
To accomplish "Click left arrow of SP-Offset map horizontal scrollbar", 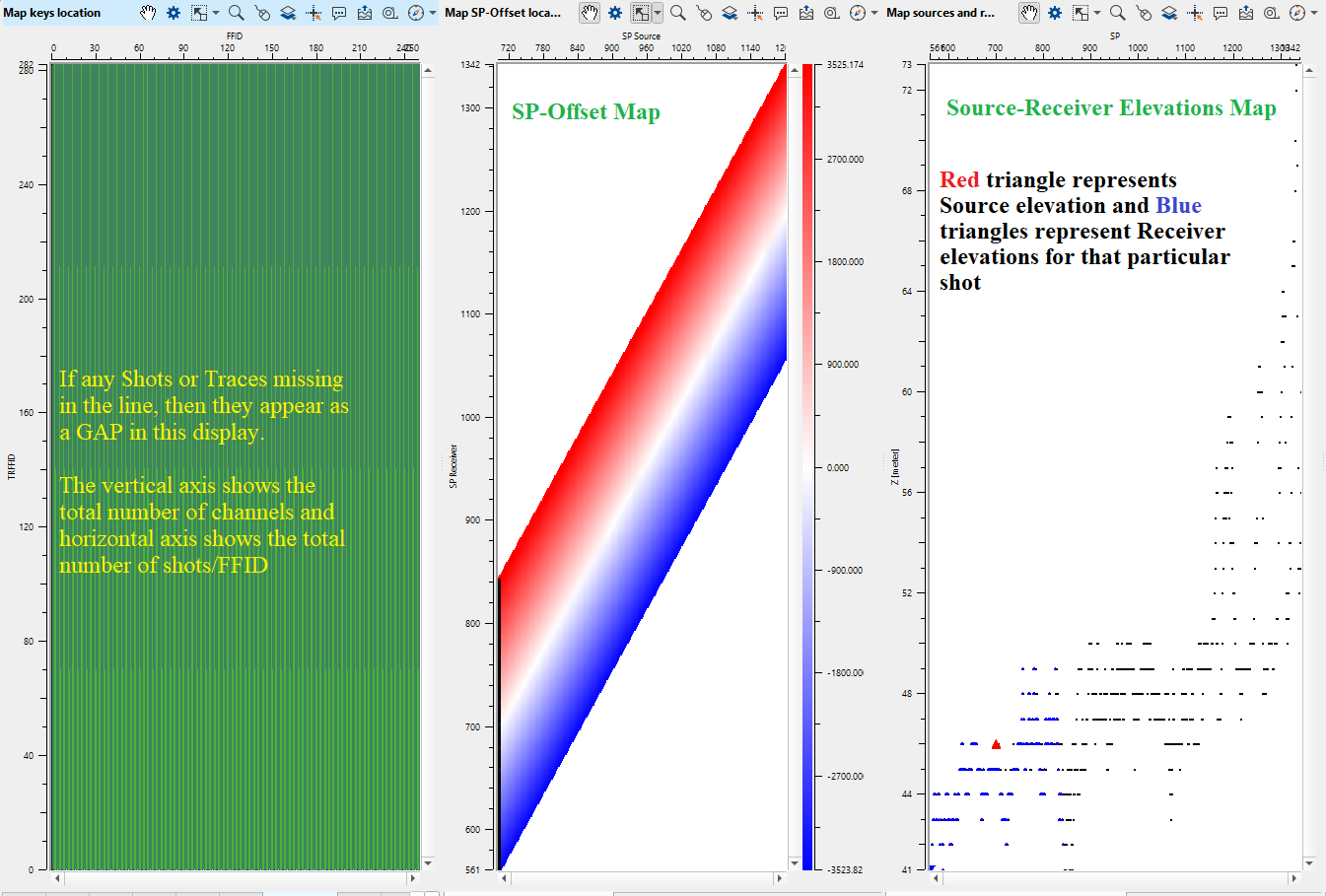I will point(504,877).
